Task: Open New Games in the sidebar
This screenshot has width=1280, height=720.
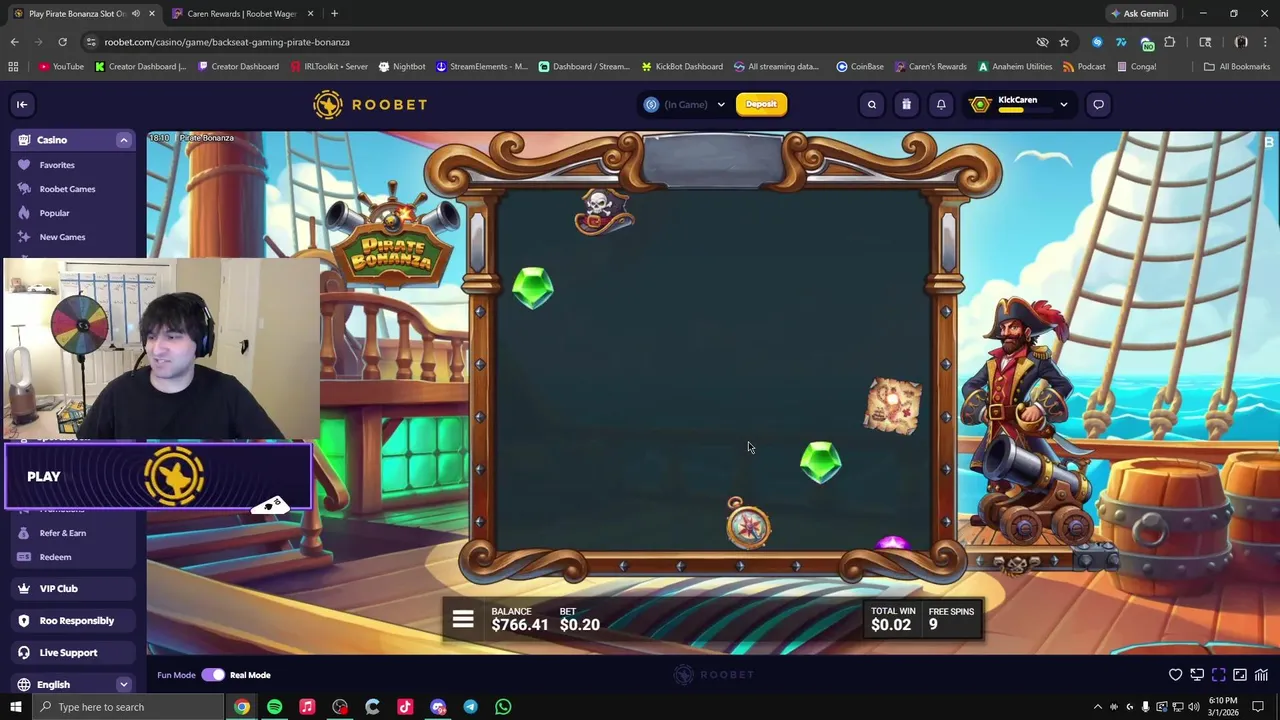Action: [62, 237]
